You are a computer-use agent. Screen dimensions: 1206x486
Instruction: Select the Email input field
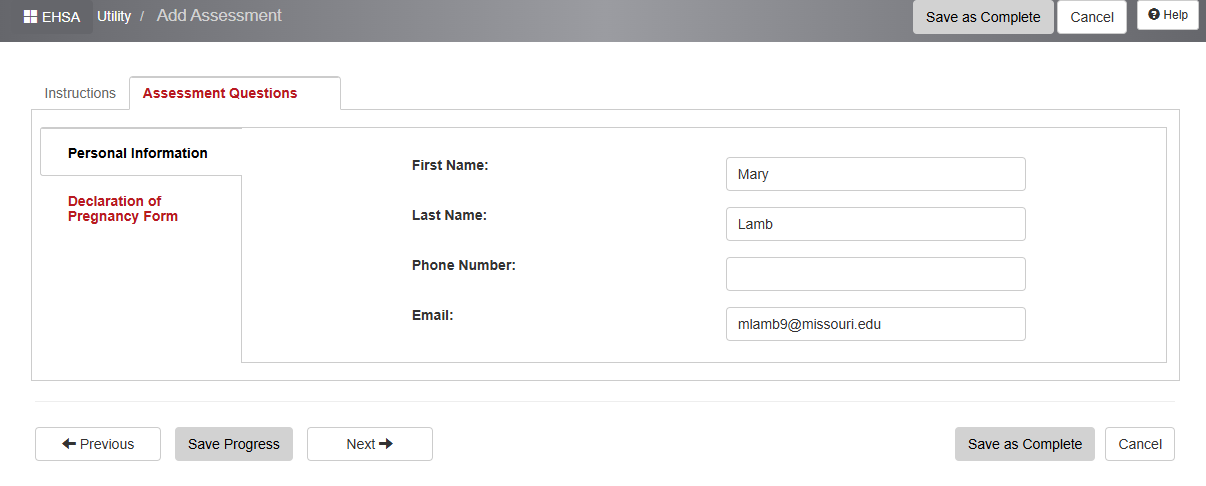coord(875,324)
